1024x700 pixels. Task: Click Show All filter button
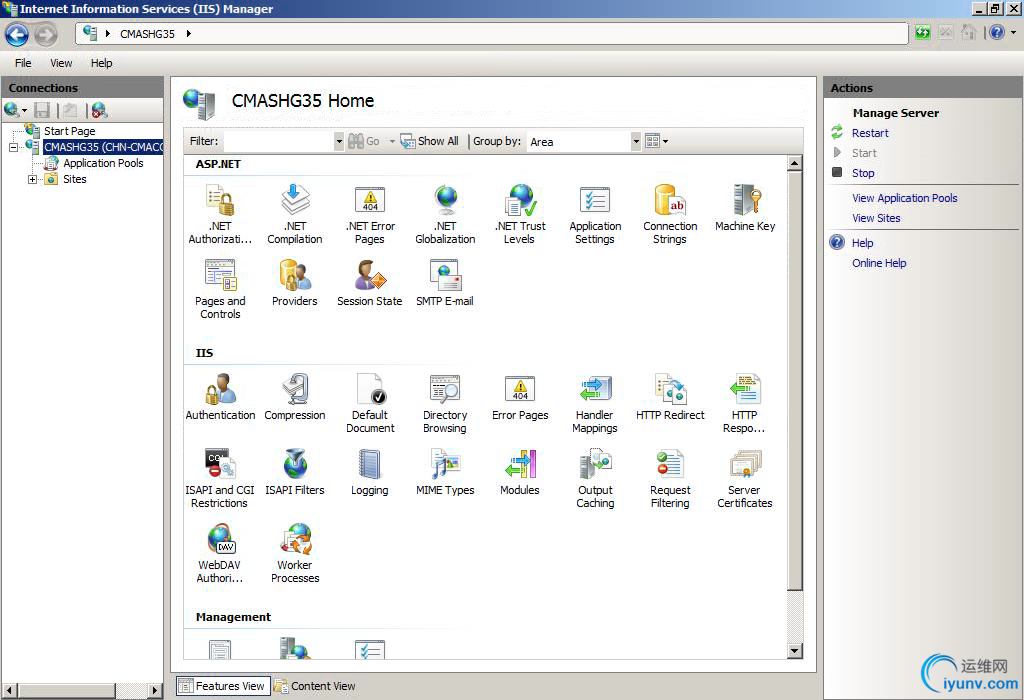[x=430, y=141]
